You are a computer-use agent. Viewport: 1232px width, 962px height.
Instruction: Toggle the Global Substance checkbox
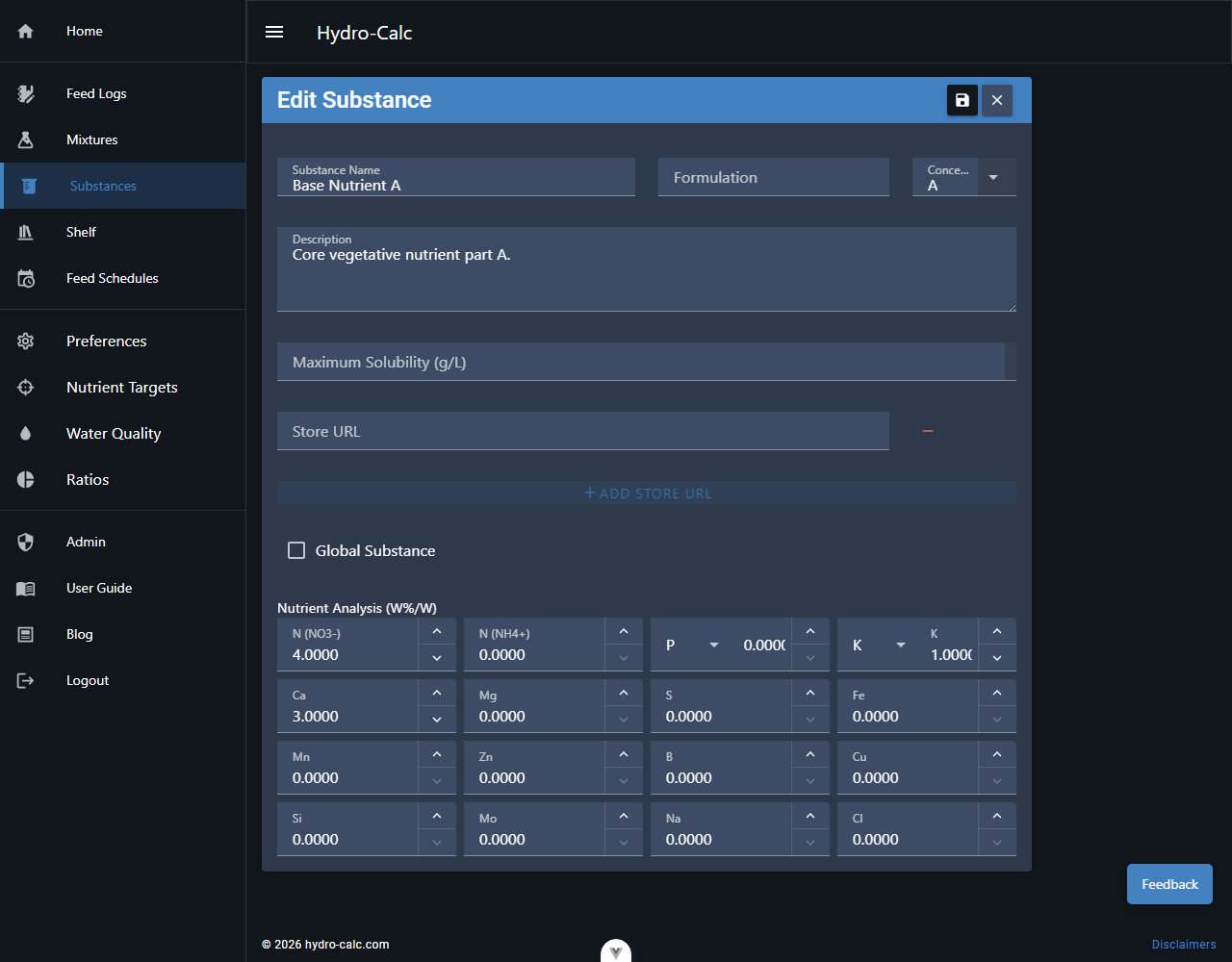pyautogui.click(x=296, y=550)
